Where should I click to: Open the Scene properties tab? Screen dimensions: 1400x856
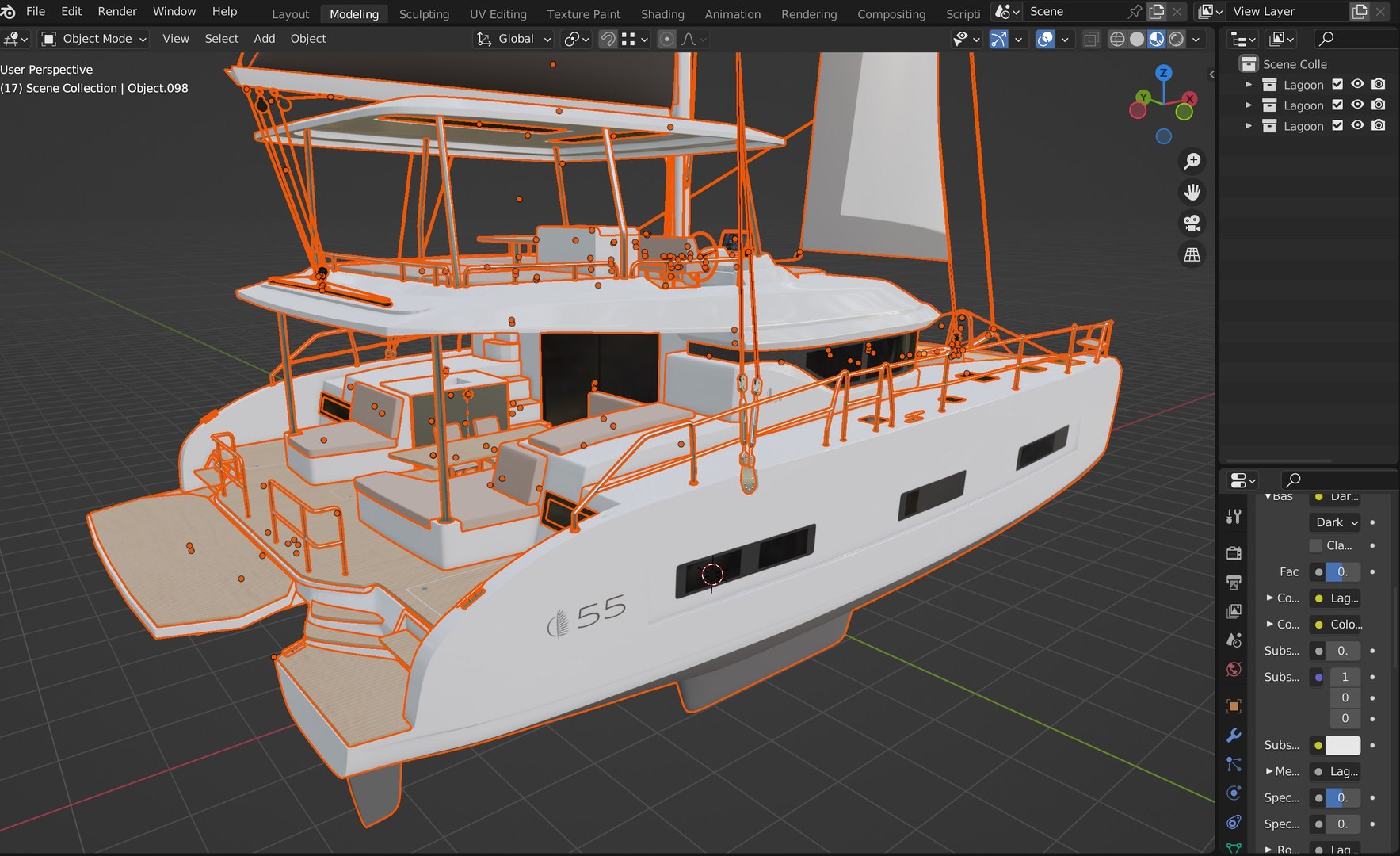pyautogui.click(x=1234, y=640)
